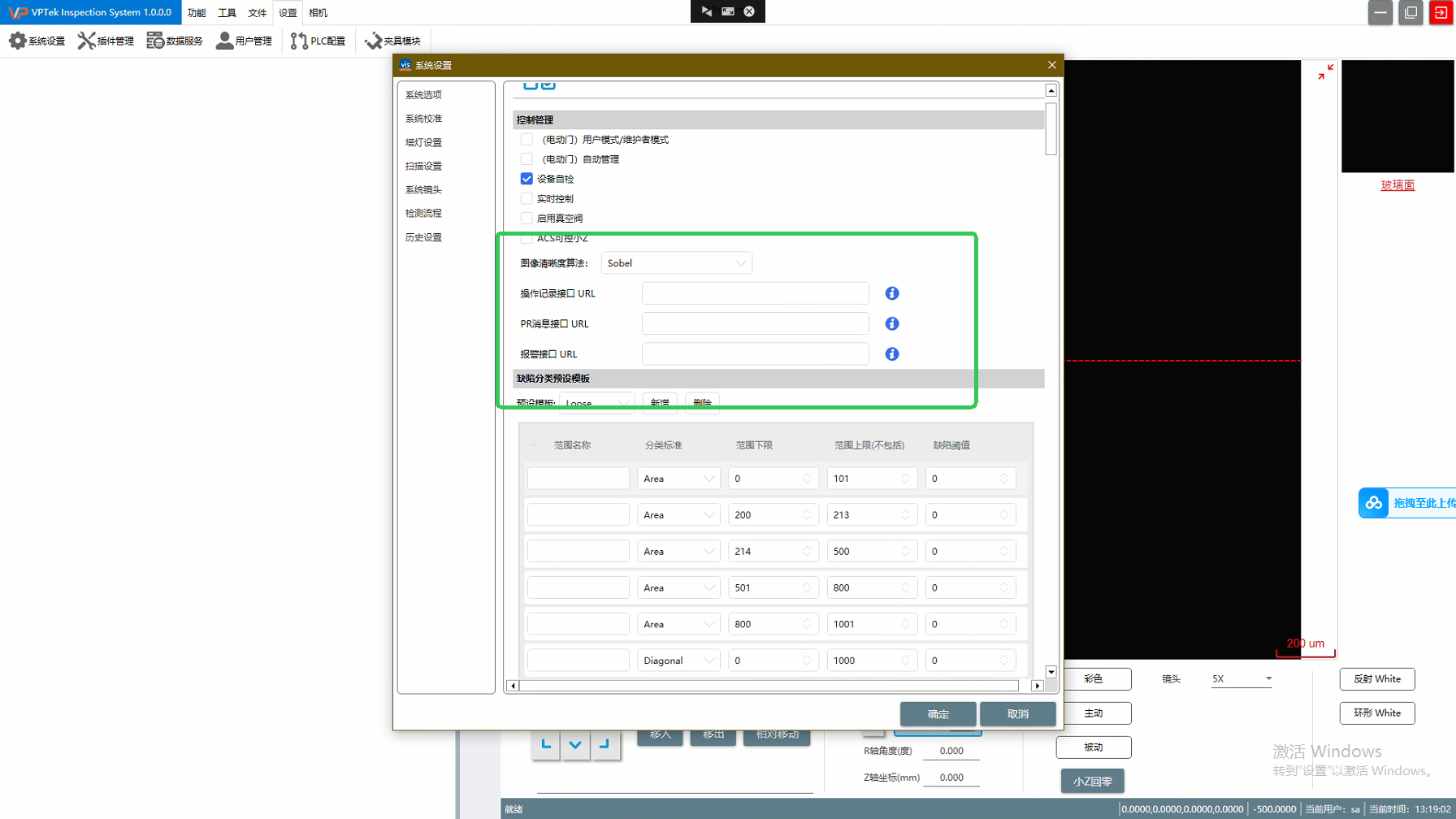Enable the 启用真空阀 checkbox
Viewport: 1456px width, 819px height.
click(x=526, y=219)
